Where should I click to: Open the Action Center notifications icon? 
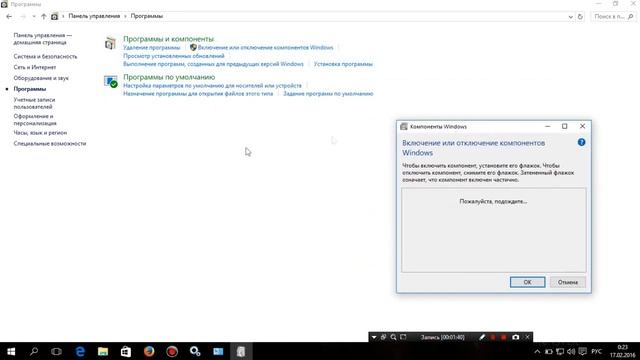(582, 351)
